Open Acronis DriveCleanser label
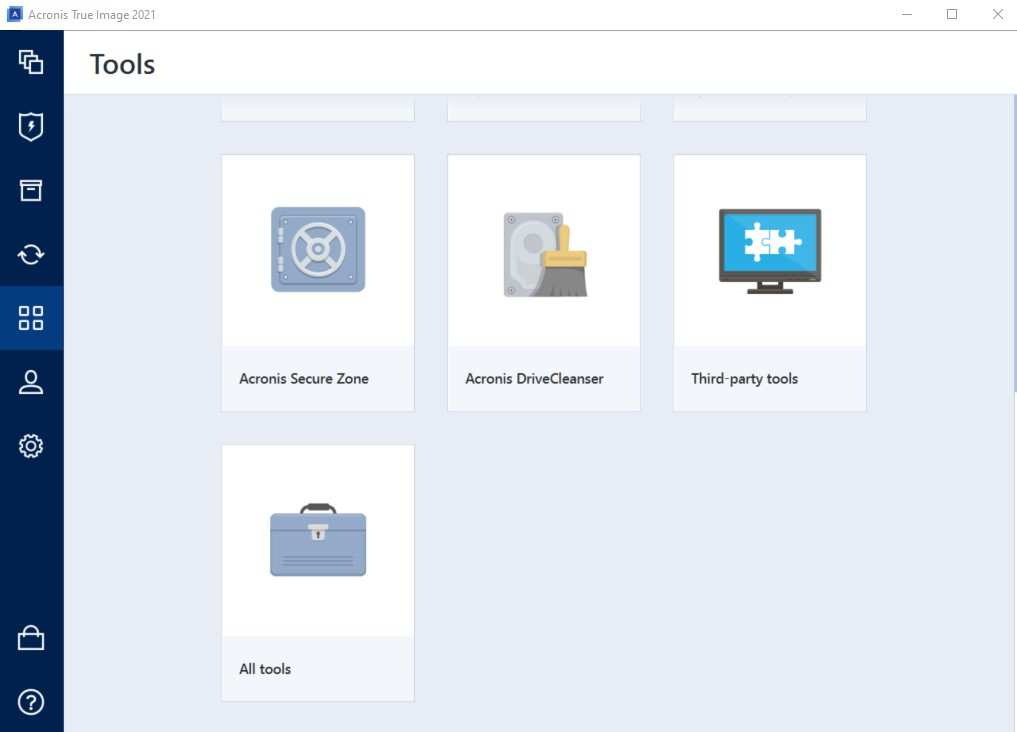Screen dimensions: 1017x732 point(534,379)
